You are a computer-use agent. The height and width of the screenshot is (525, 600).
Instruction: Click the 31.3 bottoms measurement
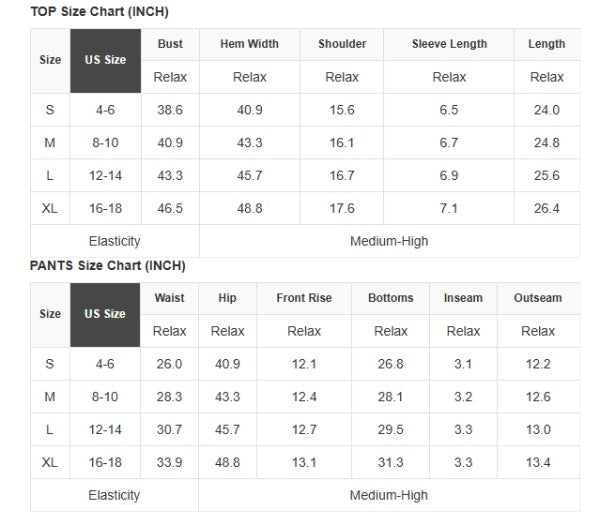click(390, 462)
